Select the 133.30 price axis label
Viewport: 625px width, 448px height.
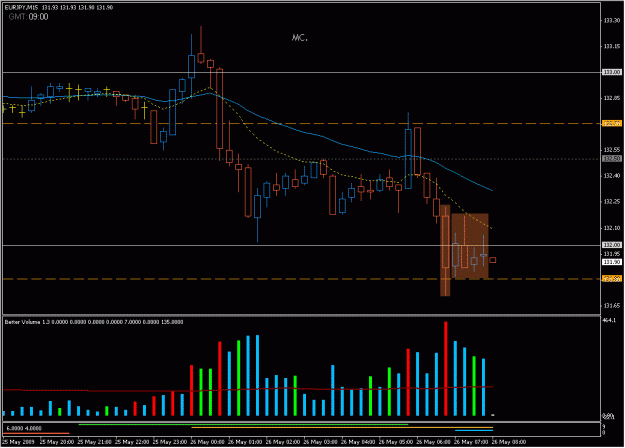612,20
